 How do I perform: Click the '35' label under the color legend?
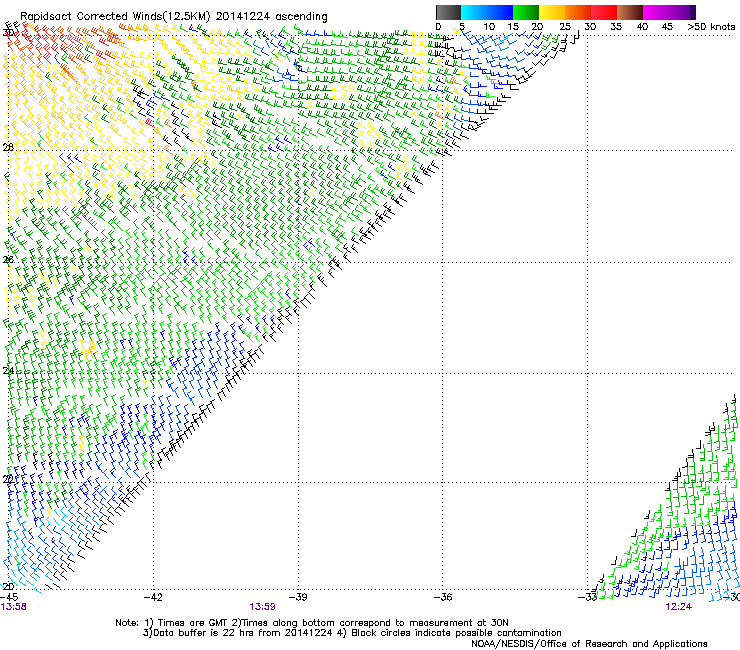pos(616,26)
